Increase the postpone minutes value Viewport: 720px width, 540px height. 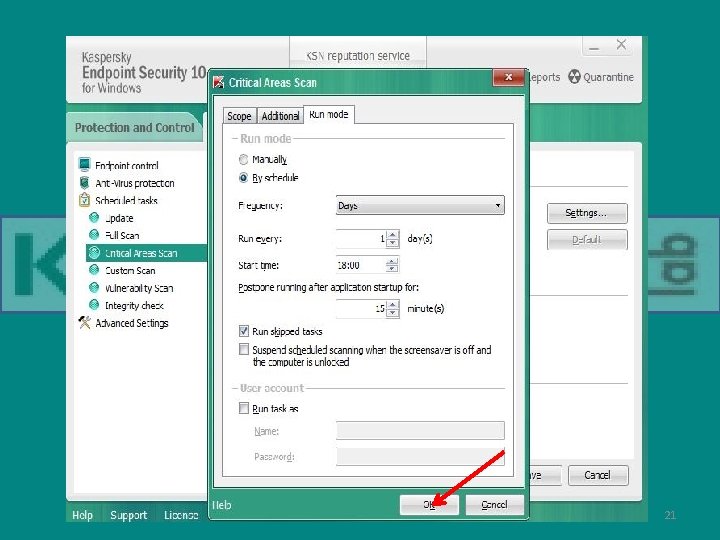pos(392,304)
